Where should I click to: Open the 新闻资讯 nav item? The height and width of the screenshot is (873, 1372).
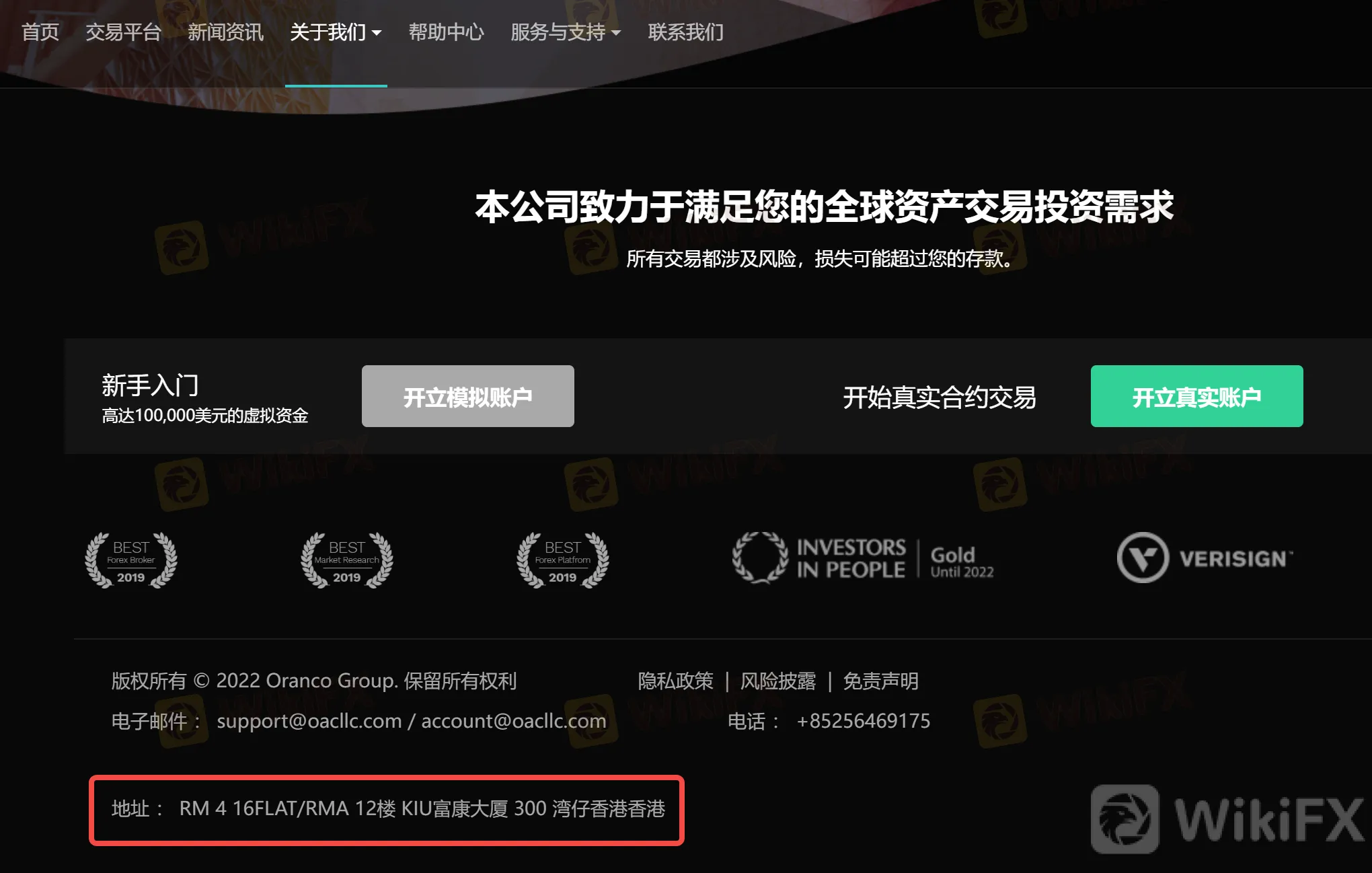pos(225,32)
